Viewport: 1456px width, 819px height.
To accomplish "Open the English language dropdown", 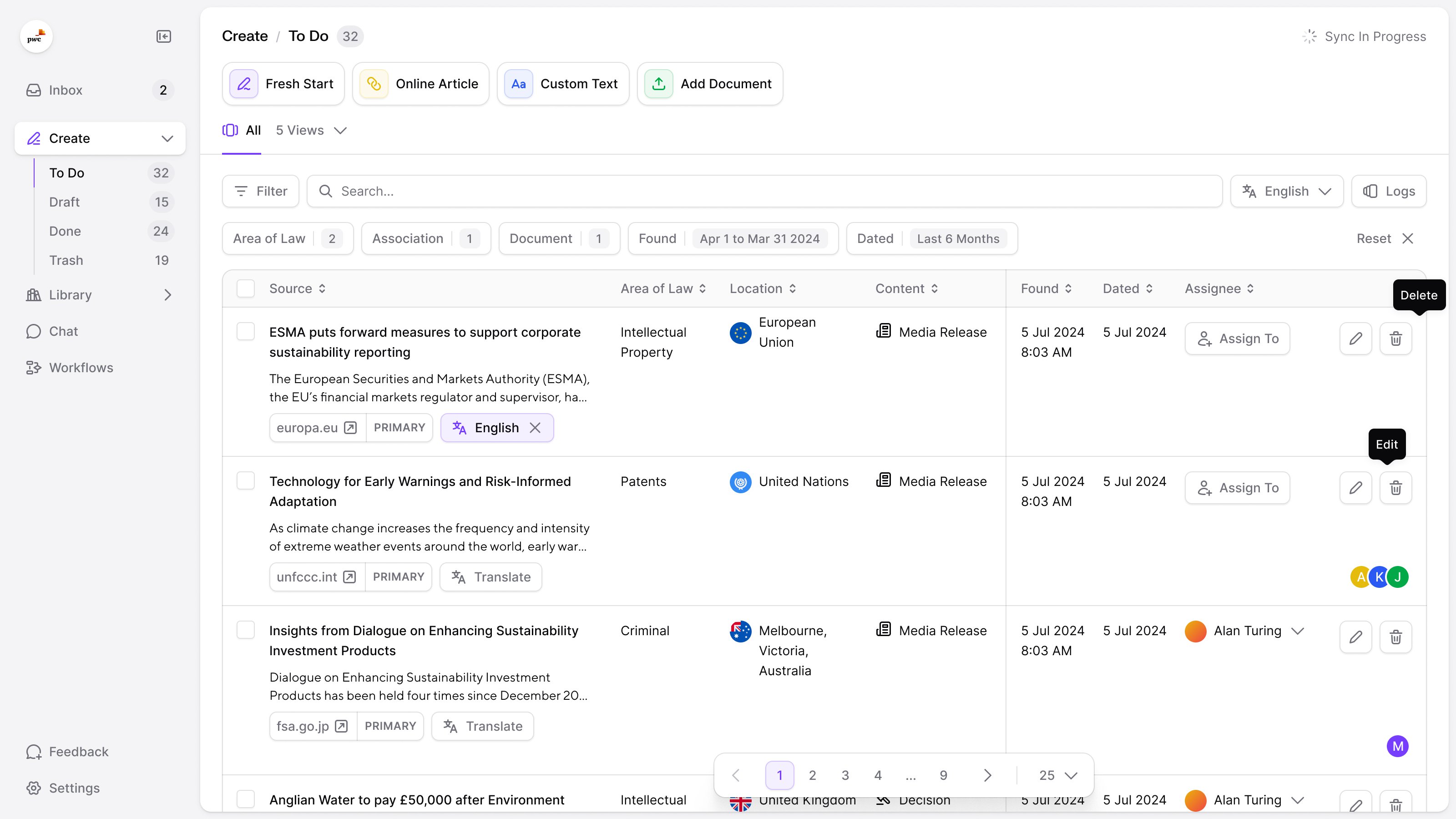I will pos(1286,191).
